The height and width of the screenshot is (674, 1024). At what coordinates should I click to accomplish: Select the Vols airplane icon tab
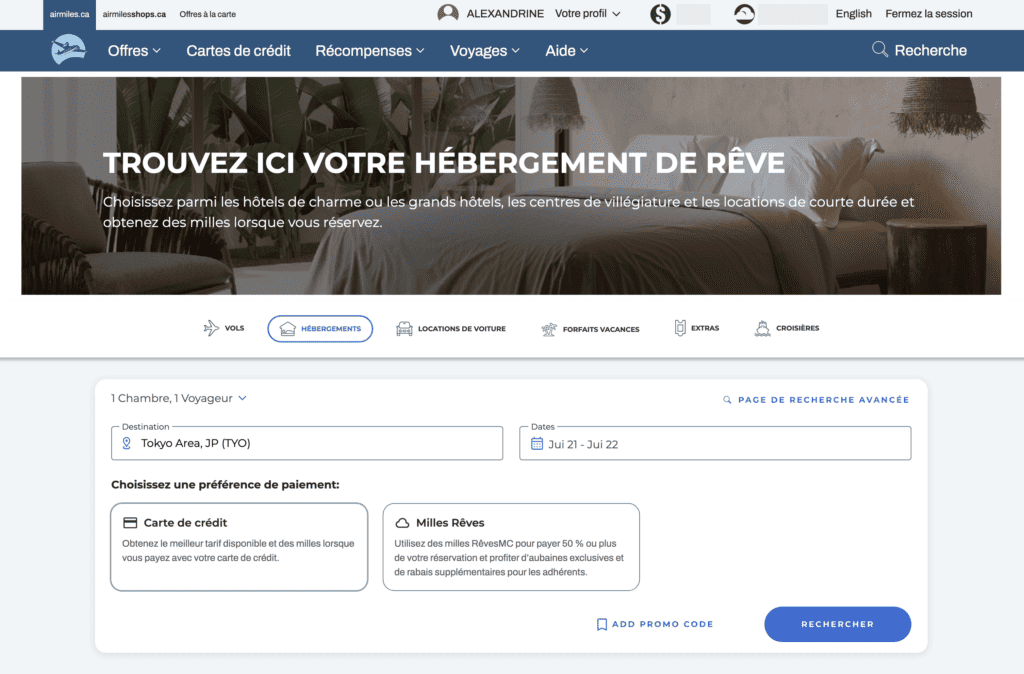coord(211,327)
